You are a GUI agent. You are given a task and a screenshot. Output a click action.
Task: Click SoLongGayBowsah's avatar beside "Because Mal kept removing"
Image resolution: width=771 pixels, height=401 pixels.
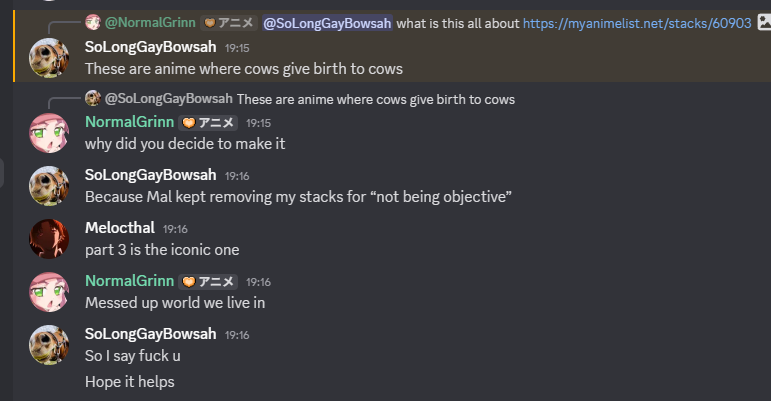[x=49, y=185]
